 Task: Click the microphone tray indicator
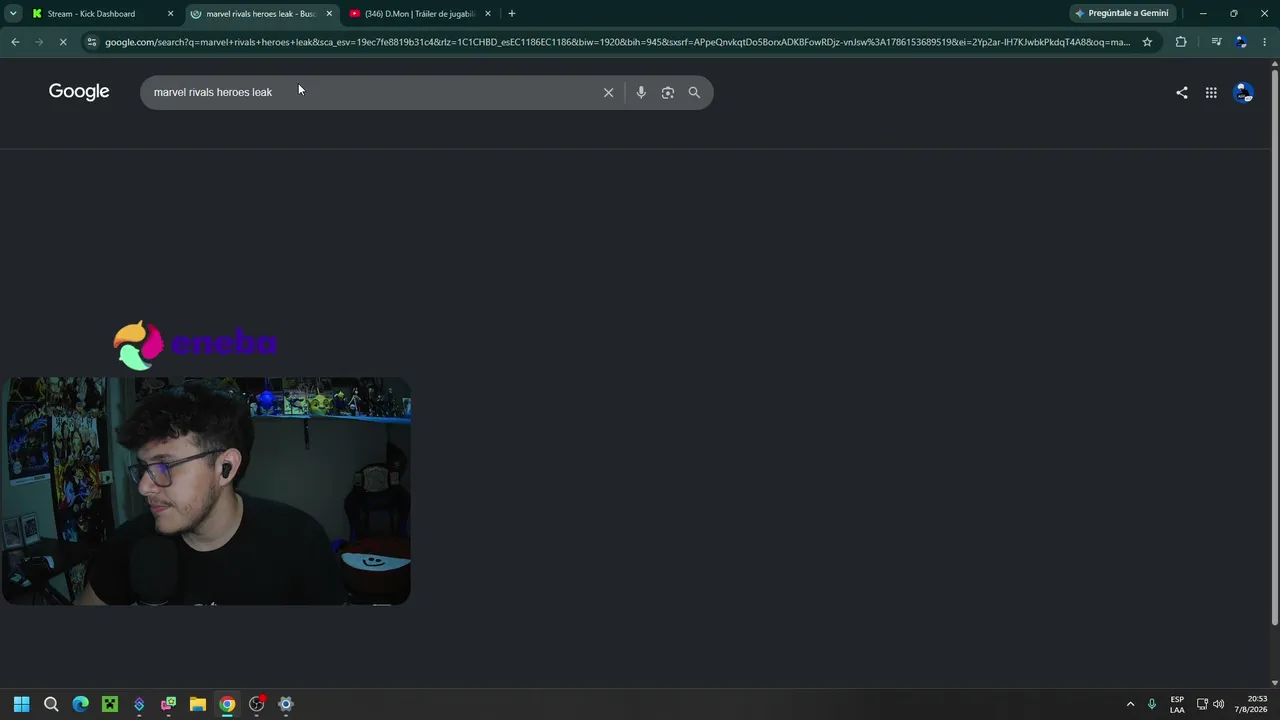(1152, 704)
